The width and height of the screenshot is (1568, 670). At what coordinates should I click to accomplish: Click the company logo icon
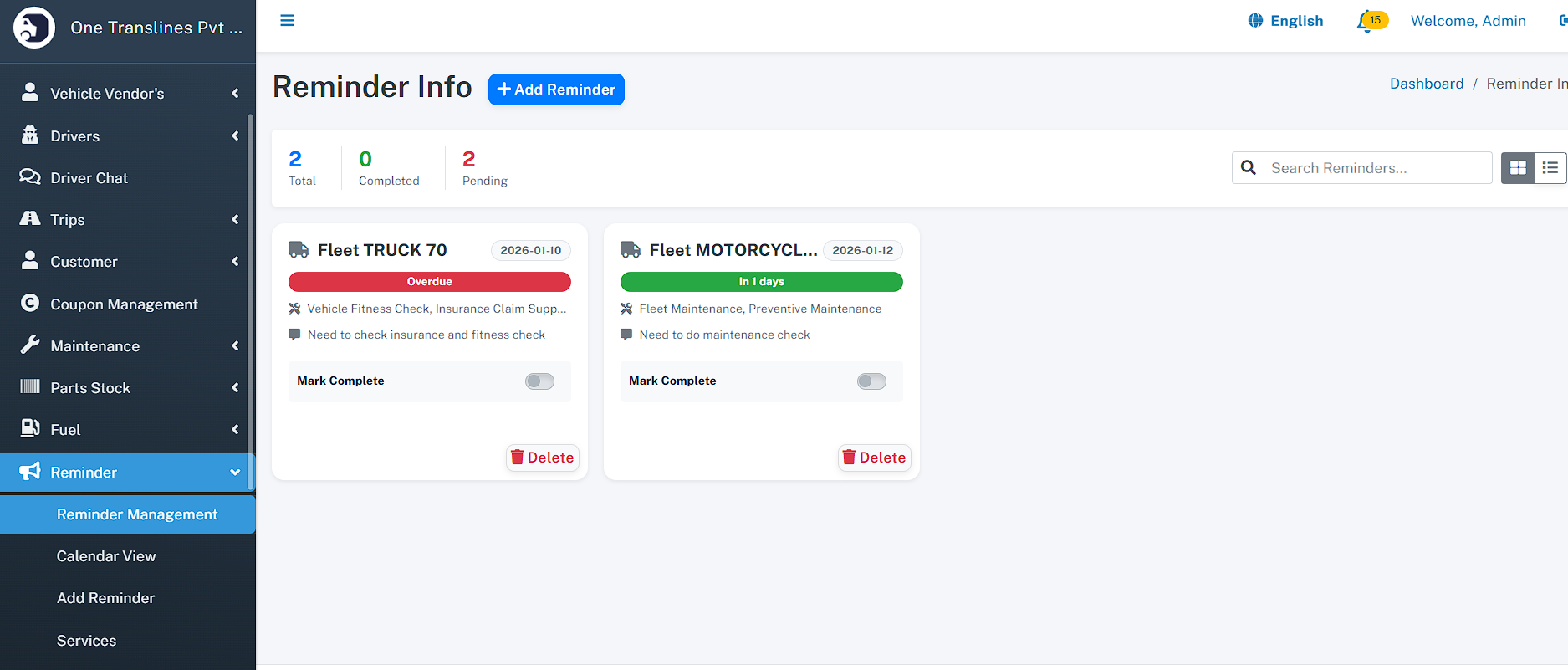(x=34, y=28)
